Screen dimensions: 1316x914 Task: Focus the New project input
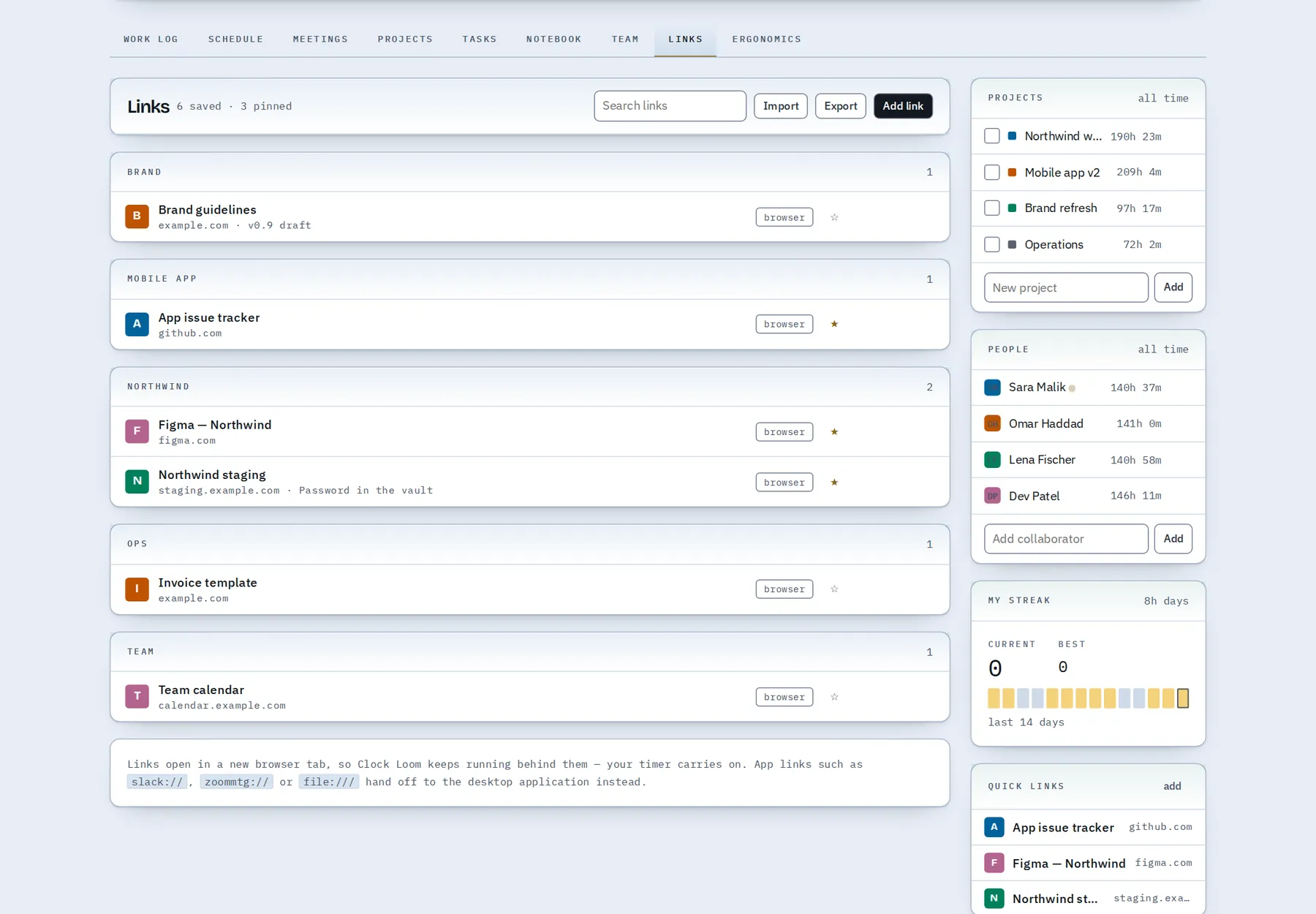click(x=1066, y=287)
